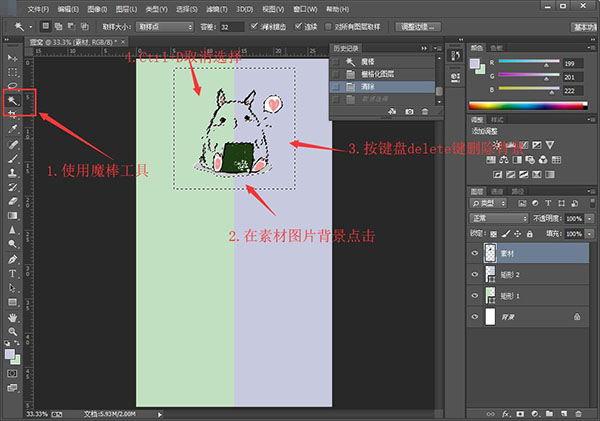Open fill 100% slider arrow
This screenshot has width=600, height=421.
[x=590, y=233]
